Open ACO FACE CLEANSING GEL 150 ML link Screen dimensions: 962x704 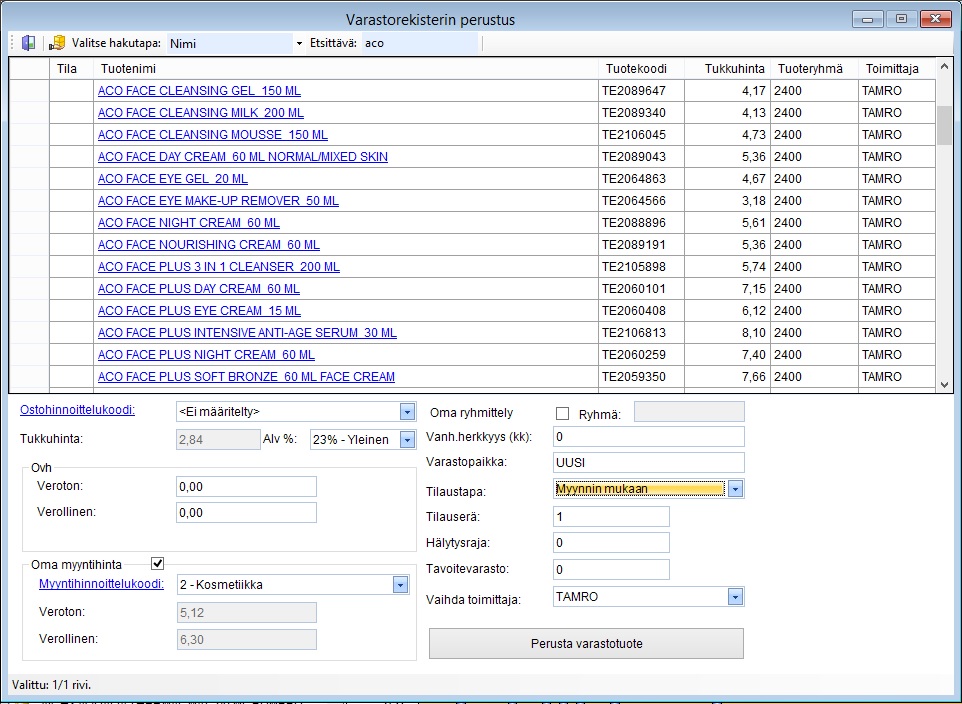tap(199, 91)
